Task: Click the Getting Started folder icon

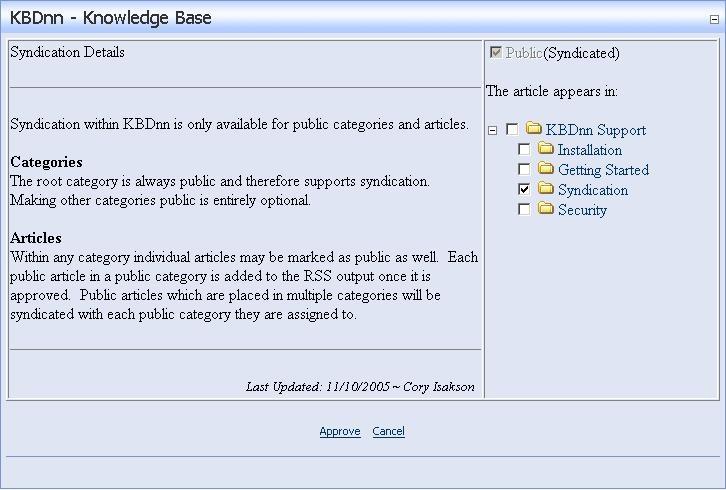Action: pos(545,169)
